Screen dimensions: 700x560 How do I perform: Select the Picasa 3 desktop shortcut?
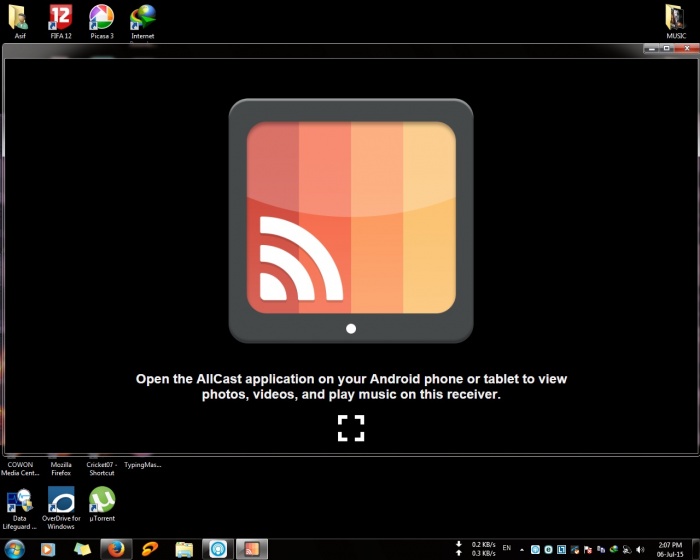[x=102, y=21]
